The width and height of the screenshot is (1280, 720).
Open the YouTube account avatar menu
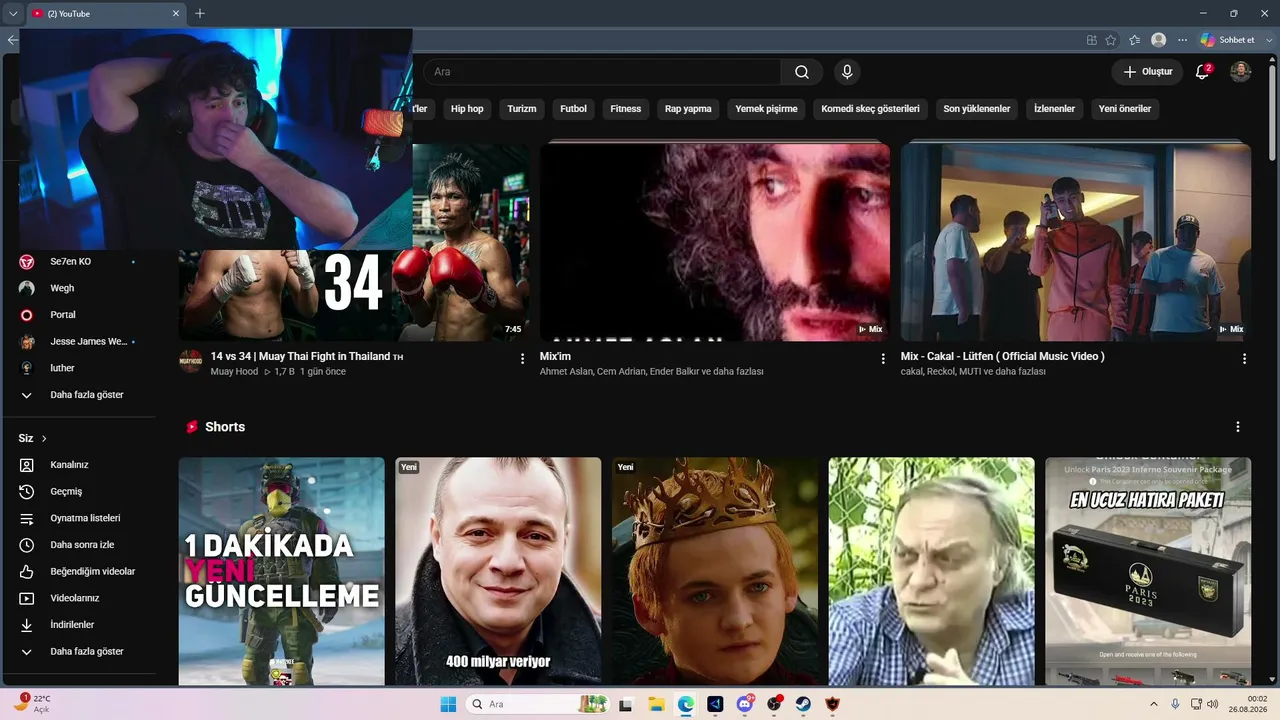(x=1240, y=72)
